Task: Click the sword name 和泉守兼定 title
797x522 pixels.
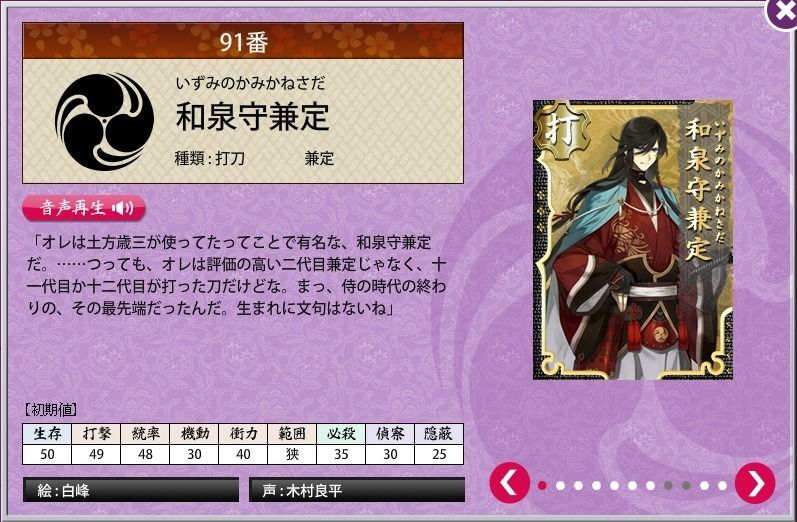Action: click(253, 116)
